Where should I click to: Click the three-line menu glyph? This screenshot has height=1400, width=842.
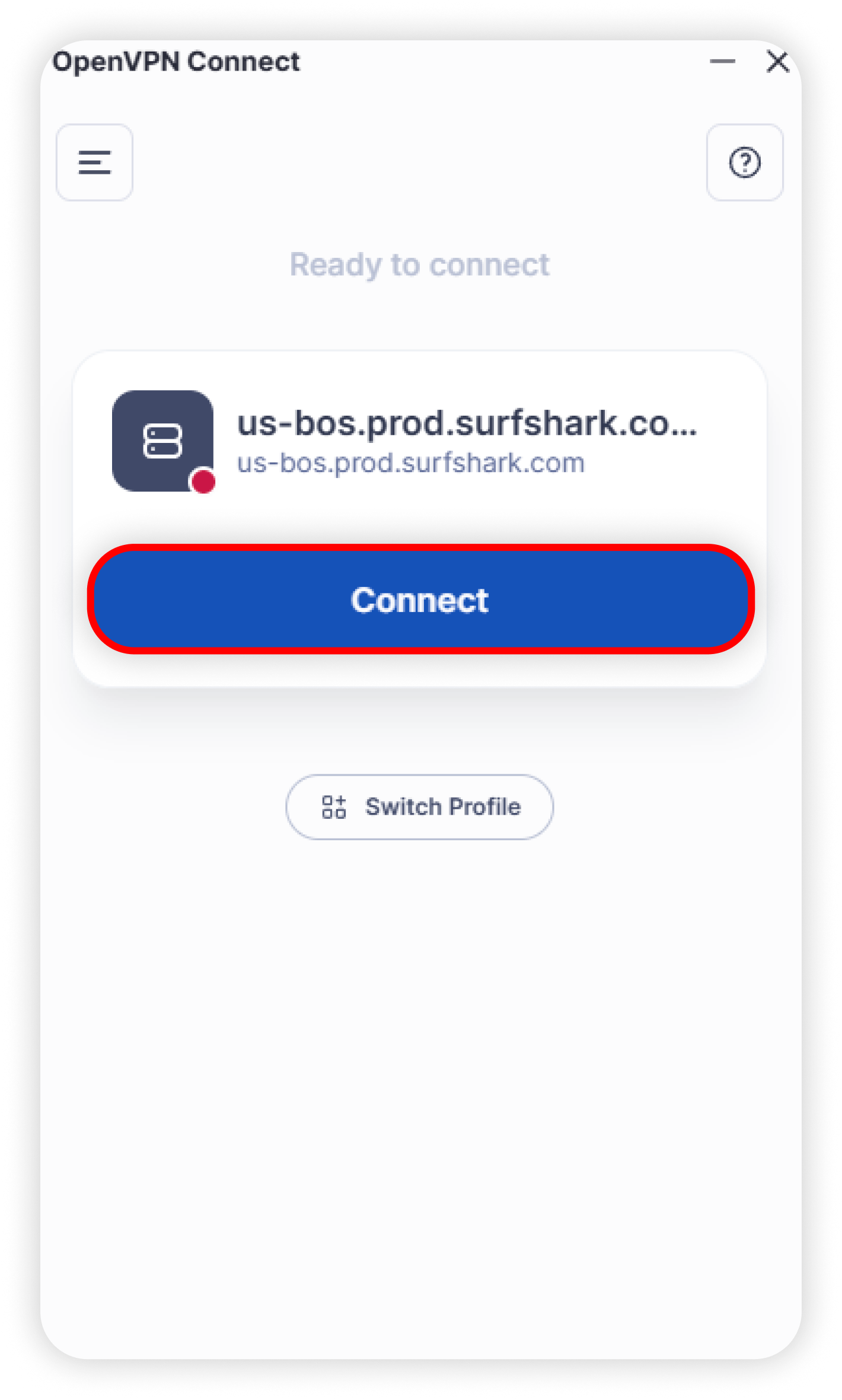click(94, 162)
